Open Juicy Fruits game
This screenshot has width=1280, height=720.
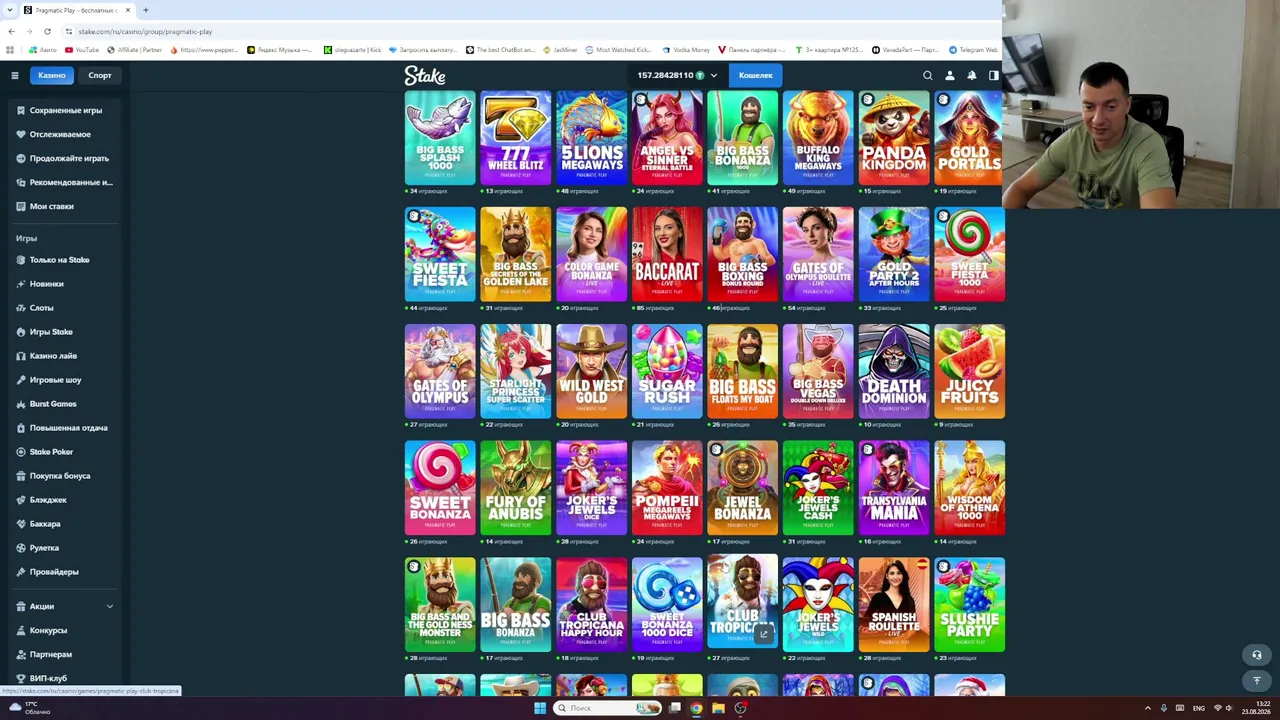970,371
